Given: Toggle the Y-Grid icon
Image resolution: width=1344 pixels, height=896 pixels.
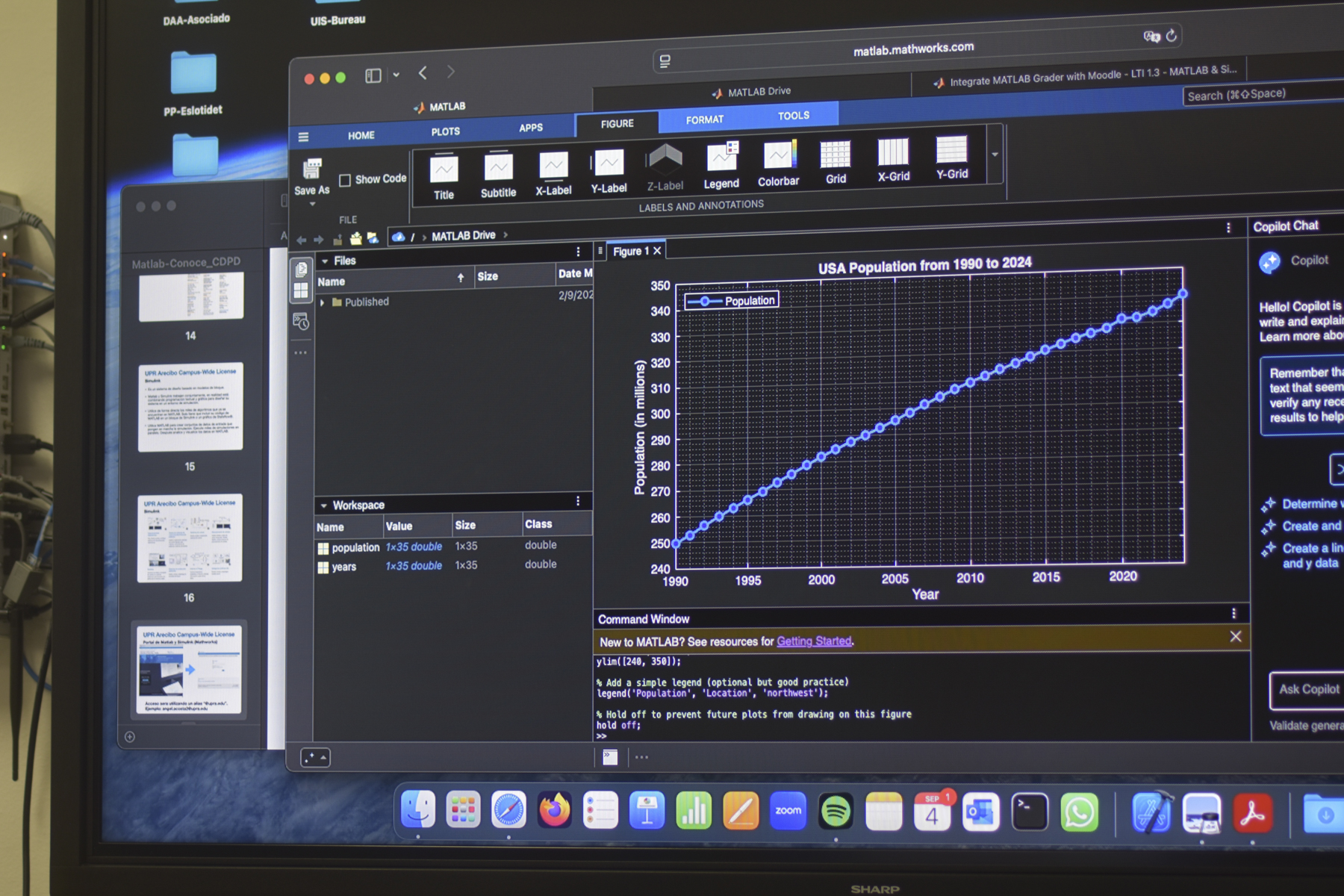Looking at the screenshot, I should coord(951,149).
